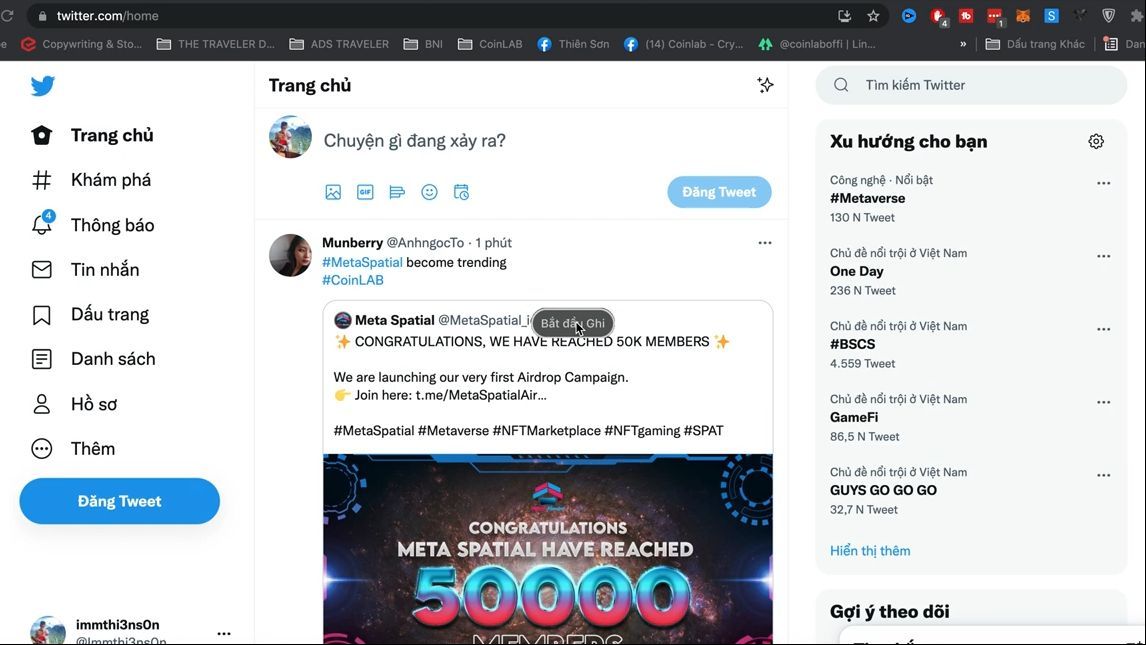
Task: Click the blue Đăng Tweet sidebar button
Action: click(x=119, y=501)
